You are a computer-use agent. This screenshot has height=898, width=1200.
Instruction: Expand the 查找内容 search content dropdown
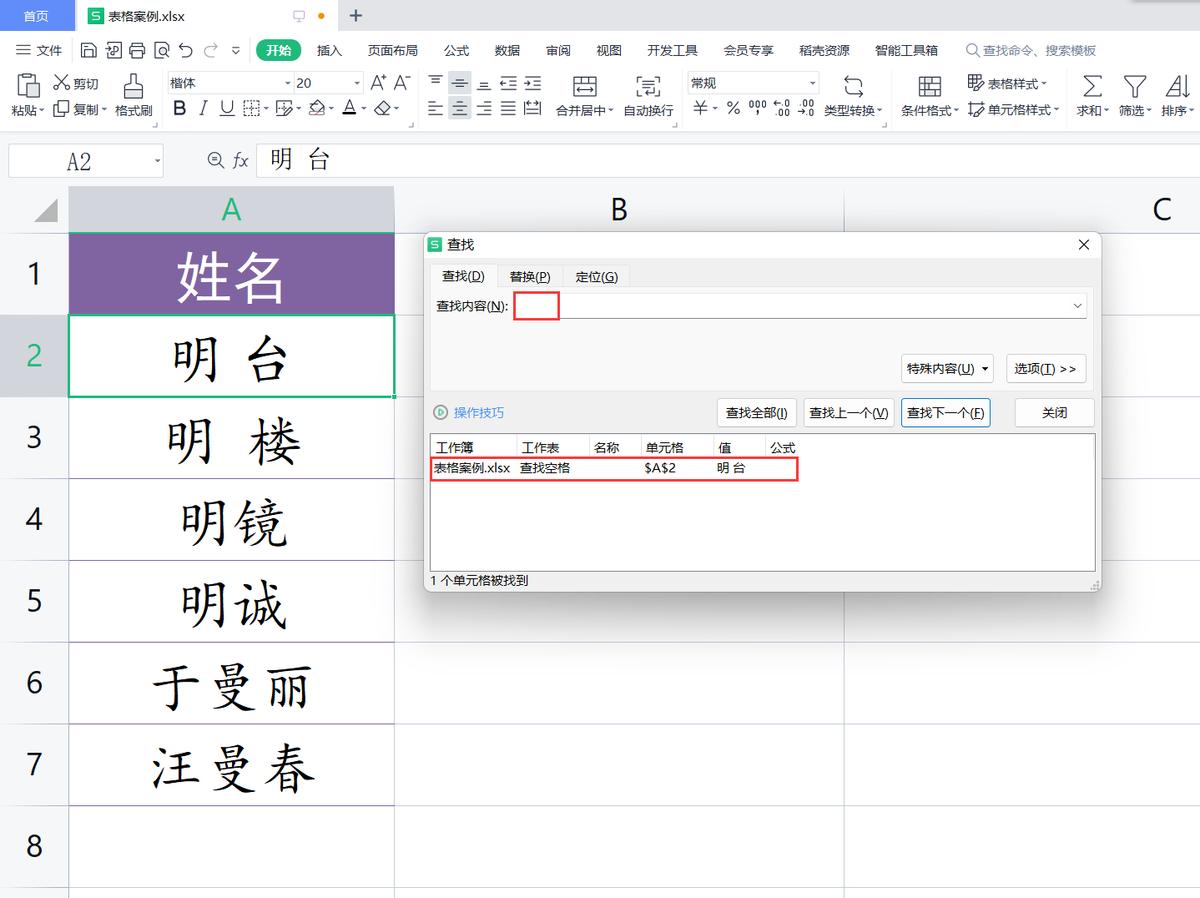pos(1077,306)
